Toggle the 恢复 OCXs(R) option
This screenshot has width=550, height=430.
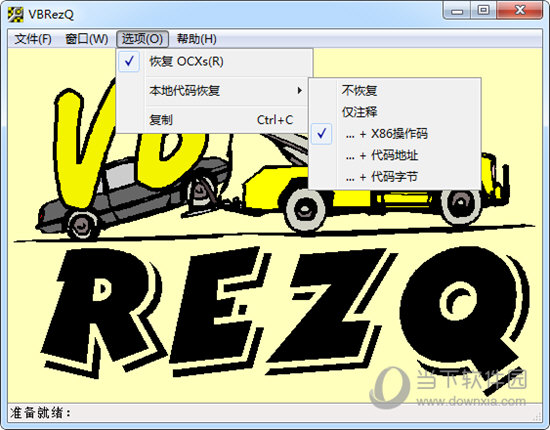[x=214, y=62]
